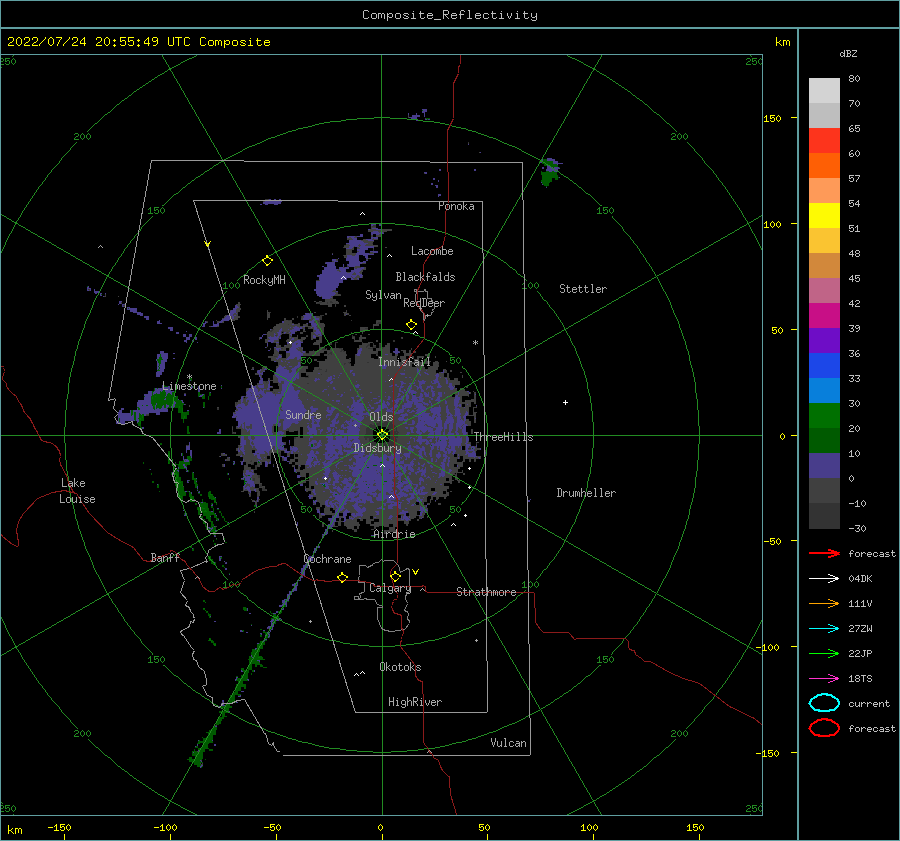Select the purple 36-39 dBZ color swatch
This screenshot has height=841, width=900.
(x=824, y=340)
